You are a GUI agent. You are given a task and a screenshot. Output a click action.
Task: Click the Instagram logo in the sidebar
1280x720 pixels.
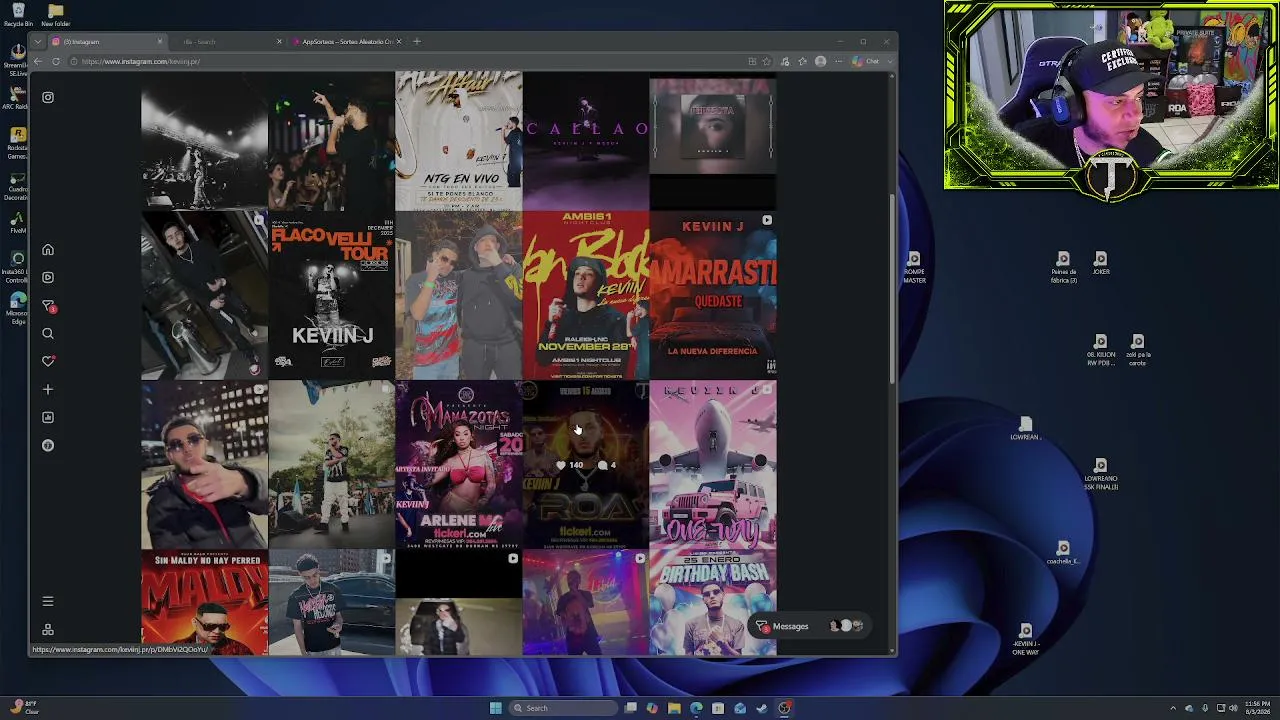pyautogui.click(x=47, y=97)
